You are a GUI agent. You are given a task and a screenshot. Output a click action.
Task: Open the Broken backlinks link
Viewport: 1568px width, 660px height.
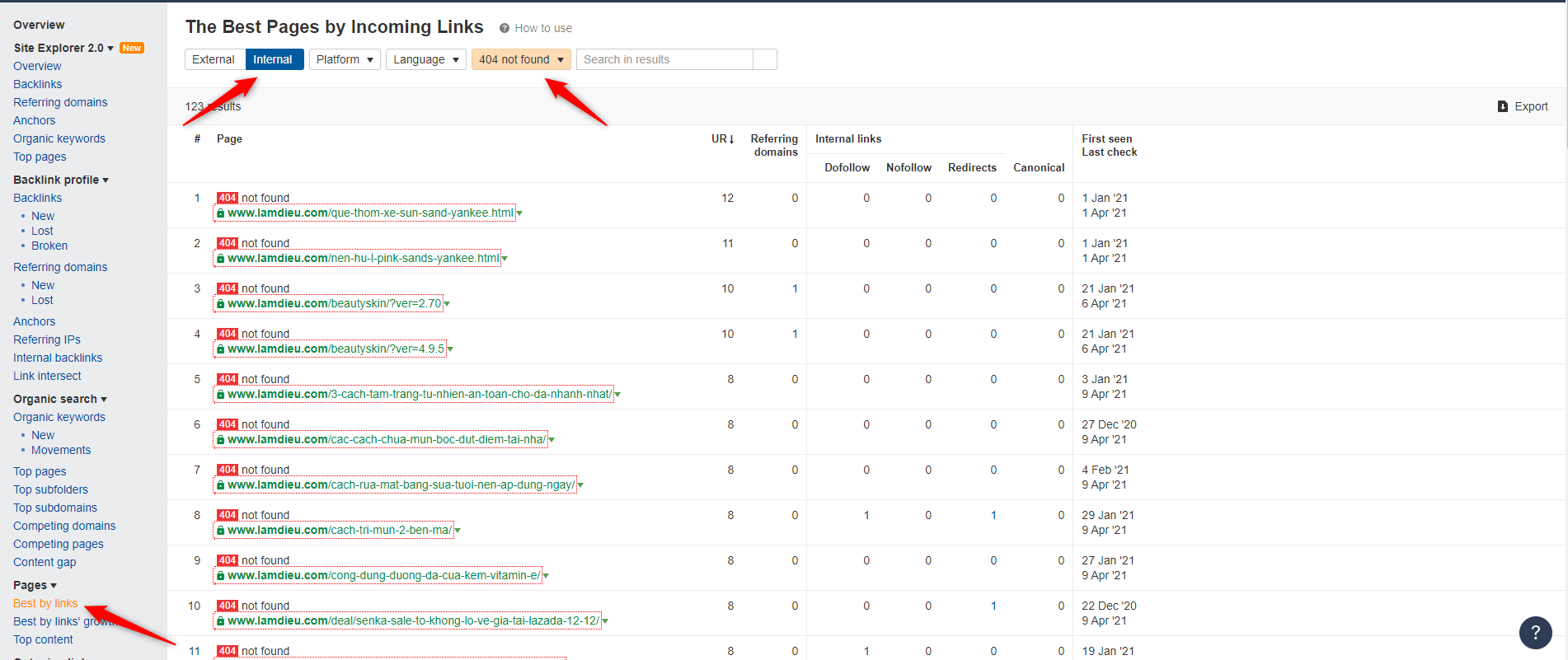[49, 246]
